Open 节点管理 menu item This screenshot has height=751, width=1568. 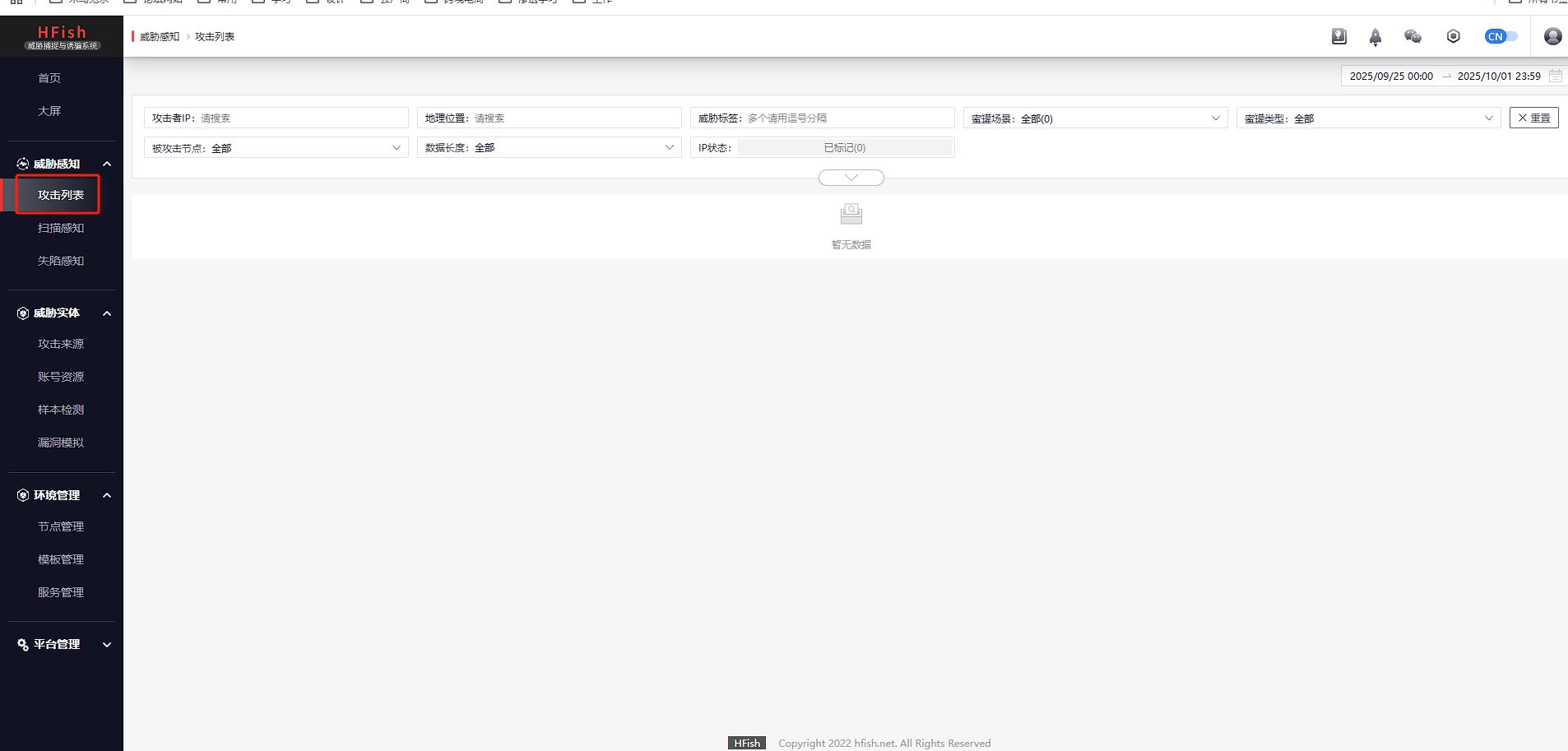61,526
